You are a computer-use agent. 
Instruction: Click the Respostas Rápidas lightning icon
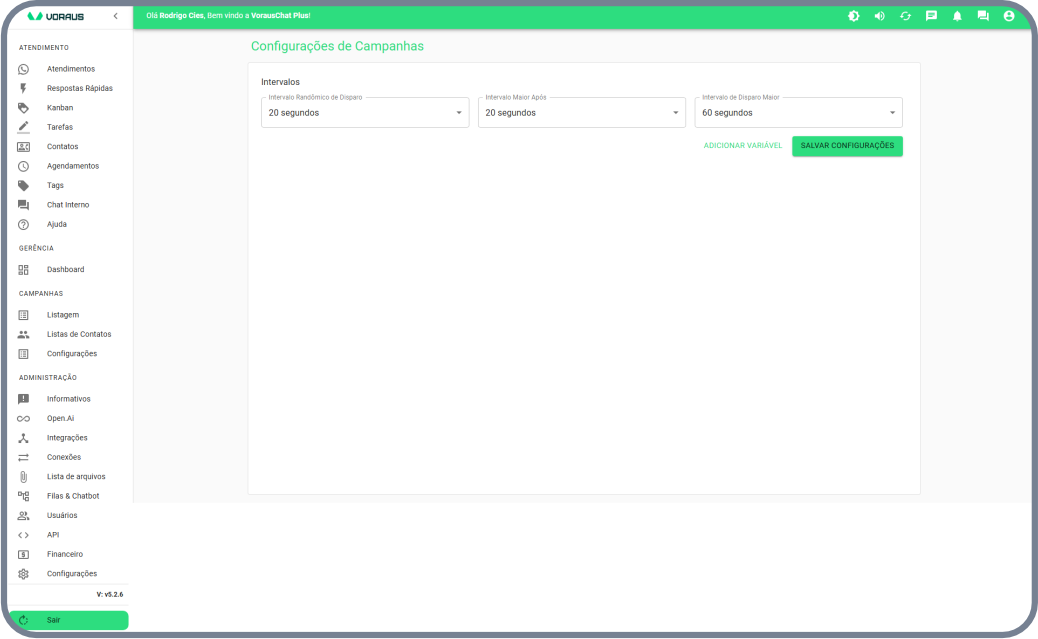tap(24, 88)
